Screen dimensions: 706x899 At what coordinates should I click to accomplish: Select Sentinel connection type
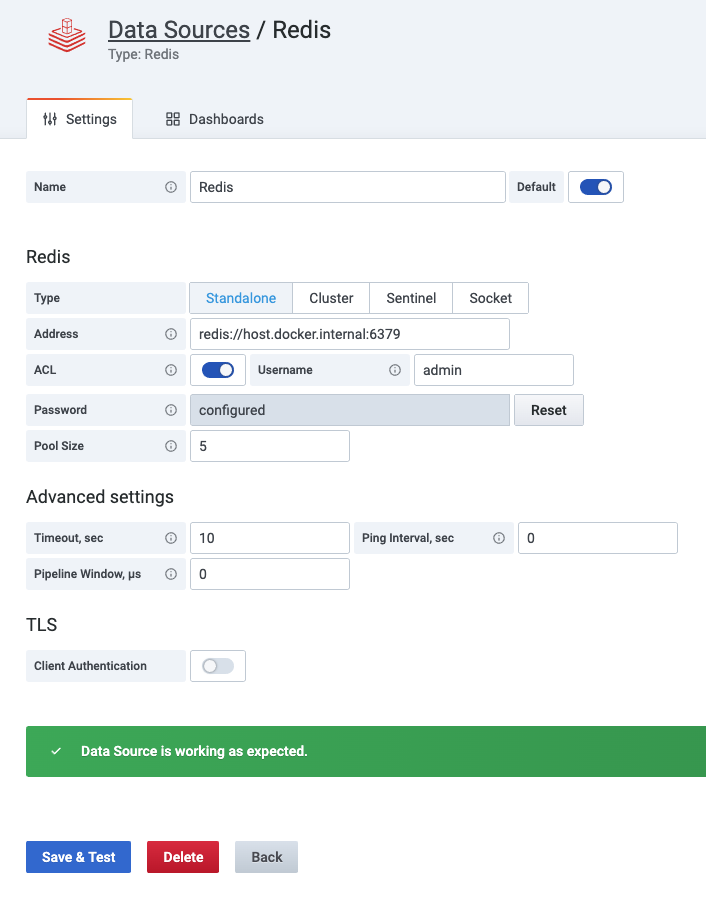click(411, 298)
